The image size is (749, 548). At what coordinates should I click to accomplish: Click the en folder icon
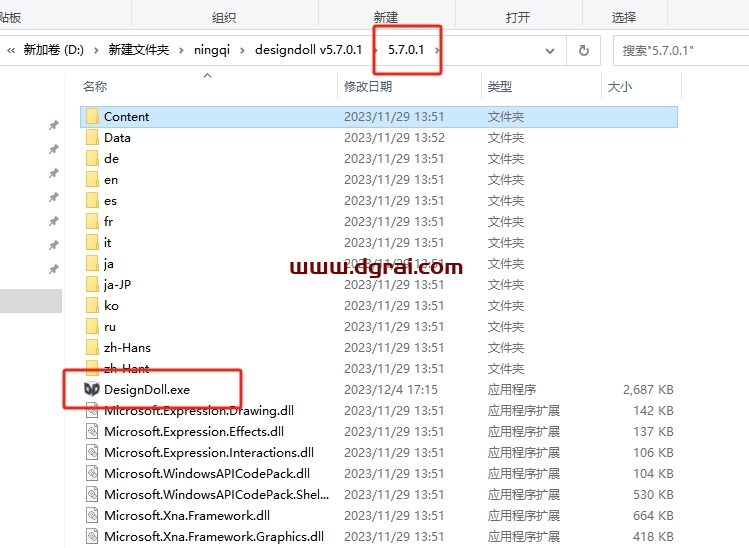pyautogui.click(x=92, y=180)
